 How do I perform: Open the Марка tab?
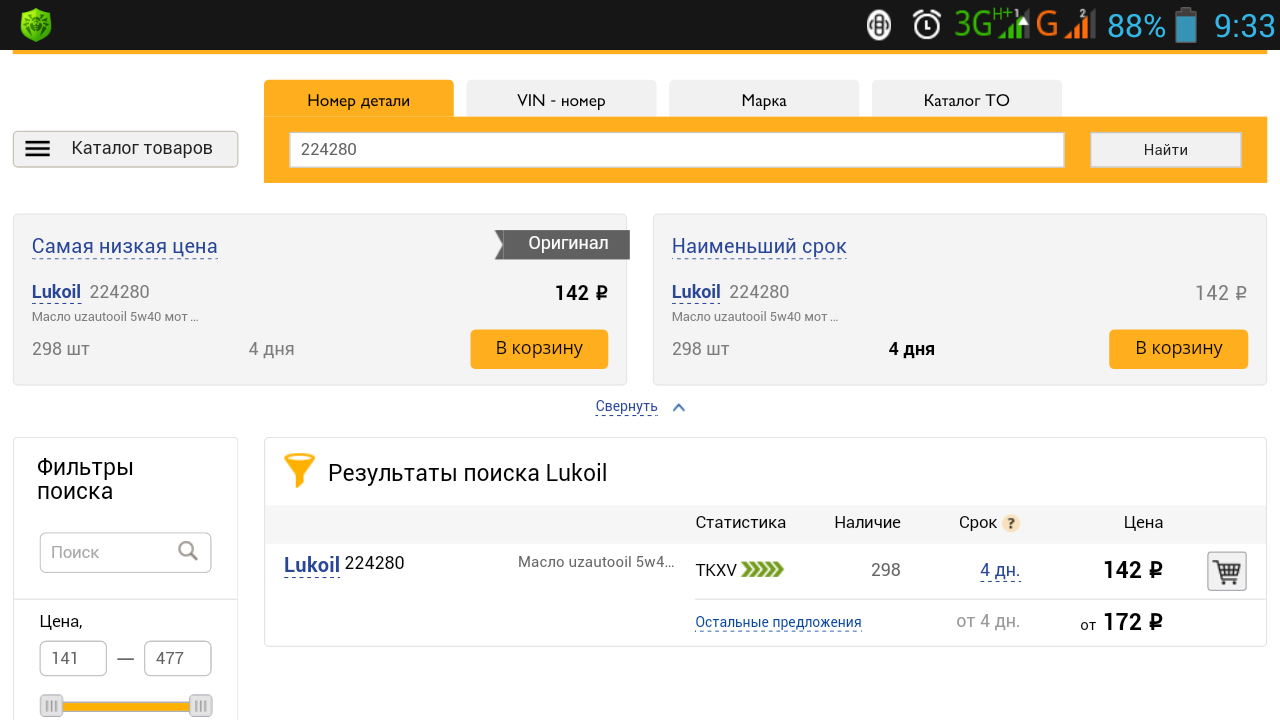(x=764, y=99)
